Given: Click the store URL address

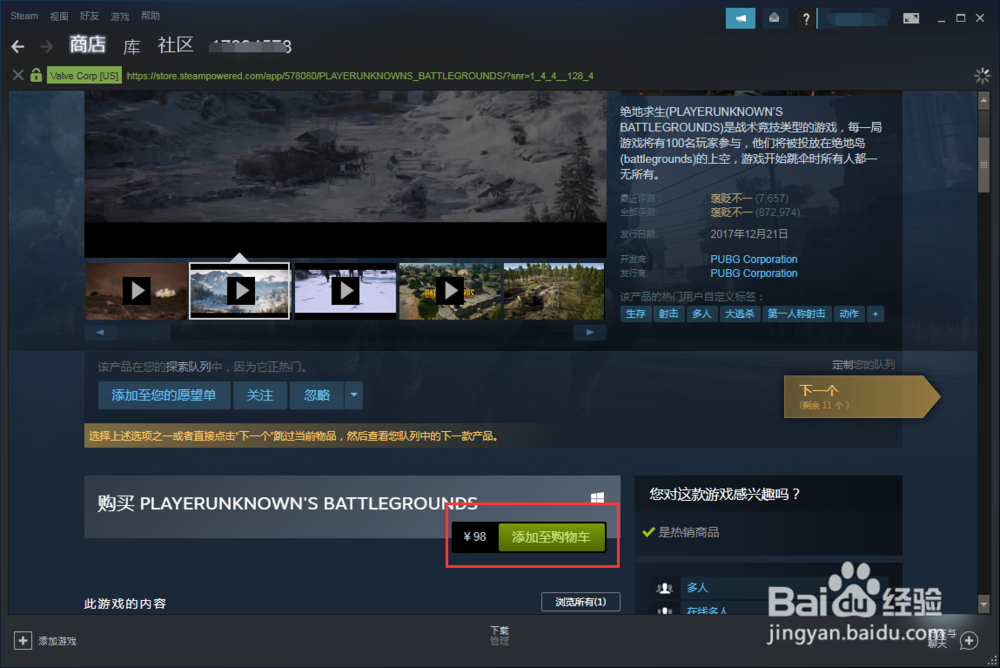Looking at the screenshot, I should point(360,76).
